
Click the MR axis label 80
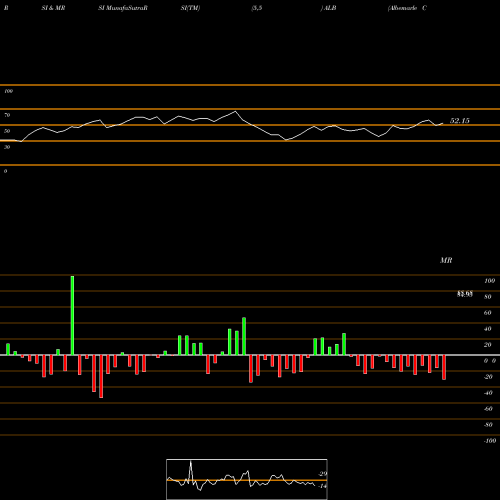click(488, 297)
